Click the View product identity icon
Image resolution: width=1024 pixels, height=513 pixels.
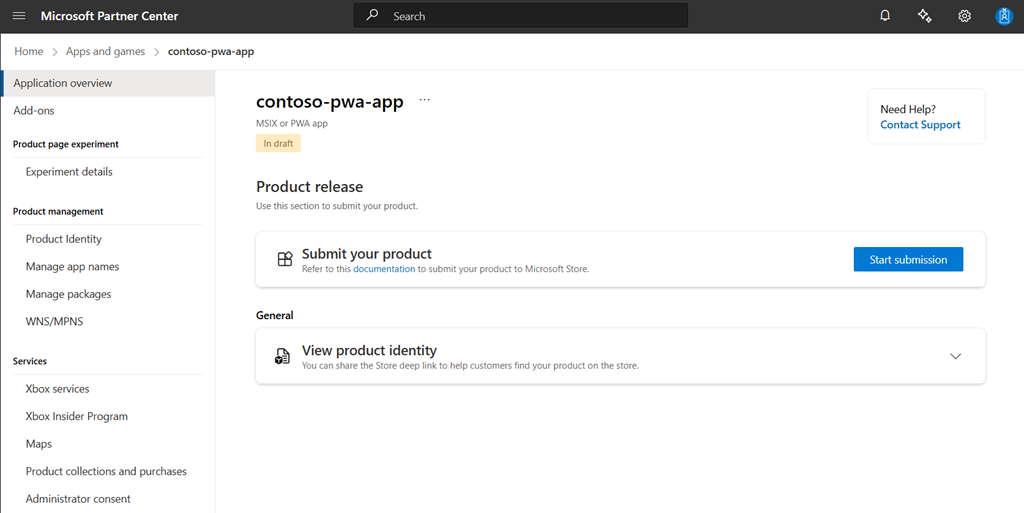click(x=282, y=356)
